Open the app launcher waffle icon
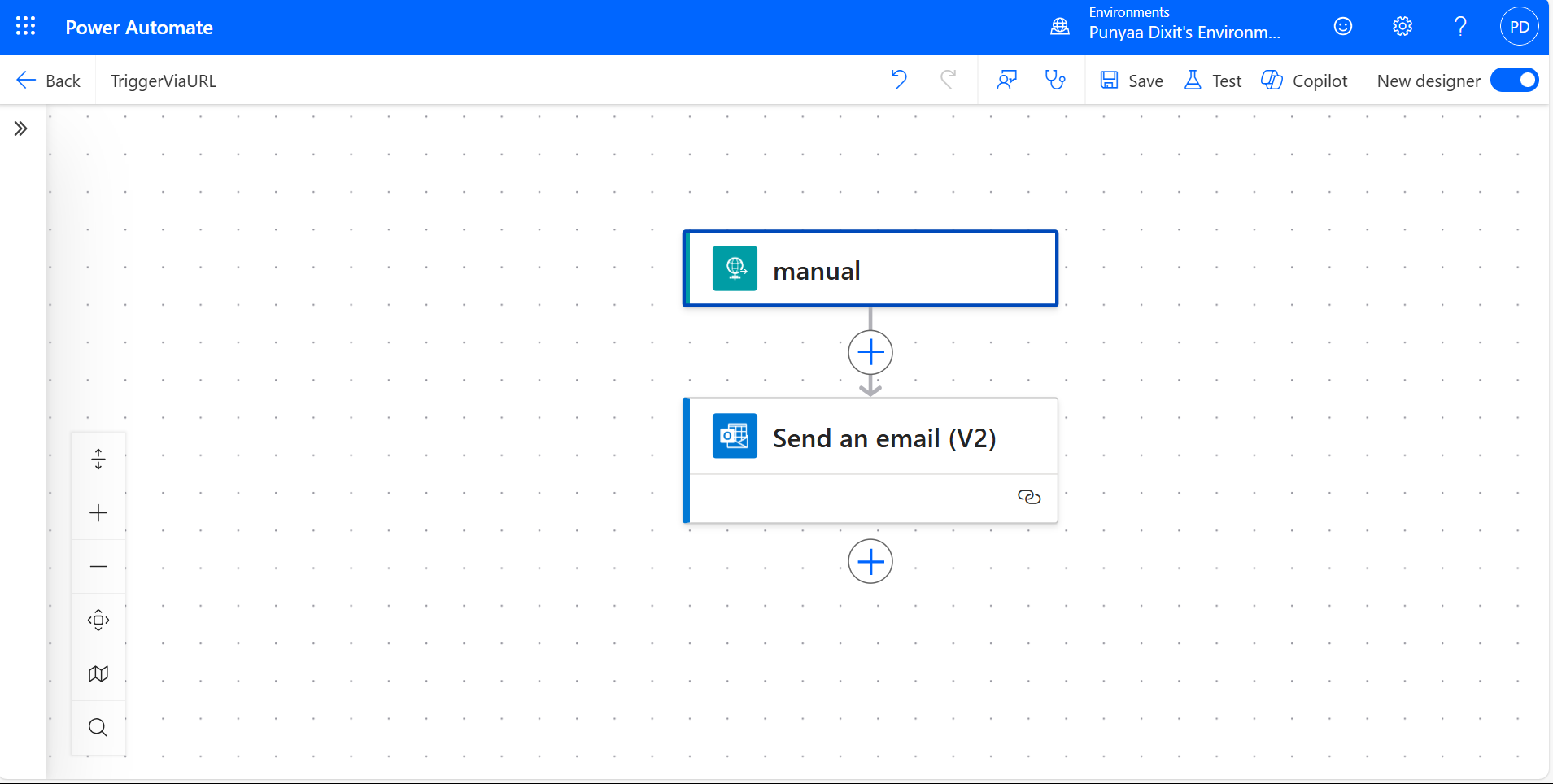Screen dimensions: 1553x784 [x=25, y=27]
